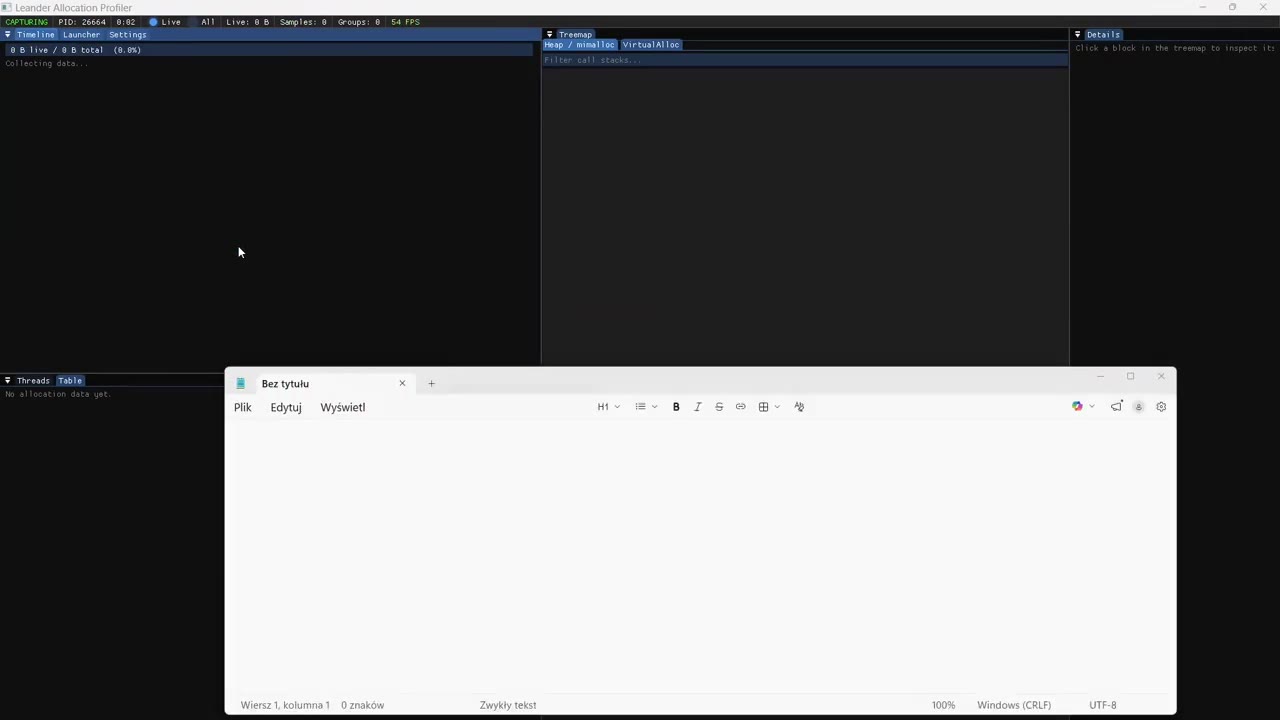1280x720 pixels.
Task: Open the account profile icon in Notepad
Action: 1138,407
